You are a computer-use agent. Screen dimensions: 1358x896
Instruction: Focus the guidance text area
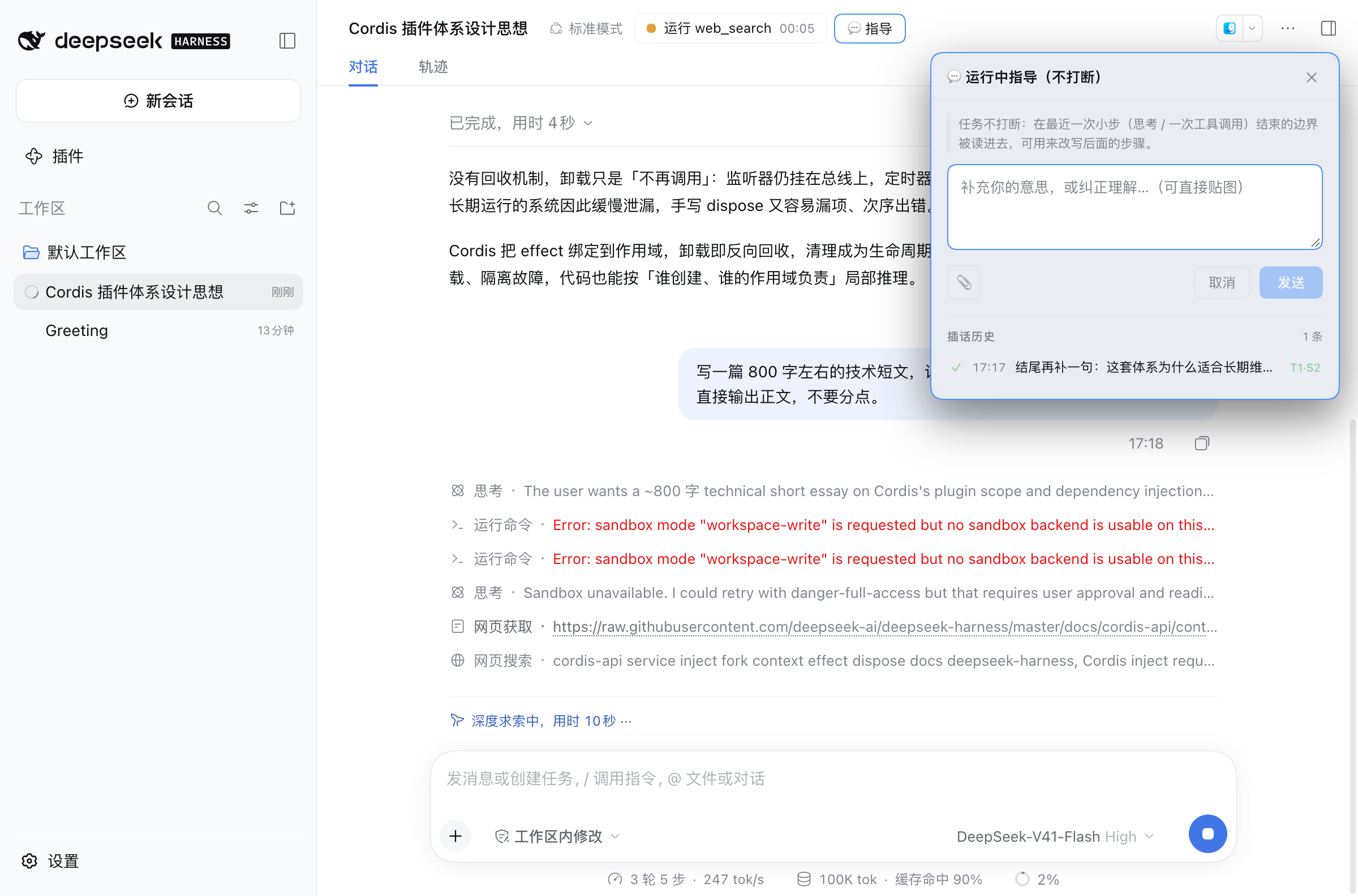[1134, 207]
